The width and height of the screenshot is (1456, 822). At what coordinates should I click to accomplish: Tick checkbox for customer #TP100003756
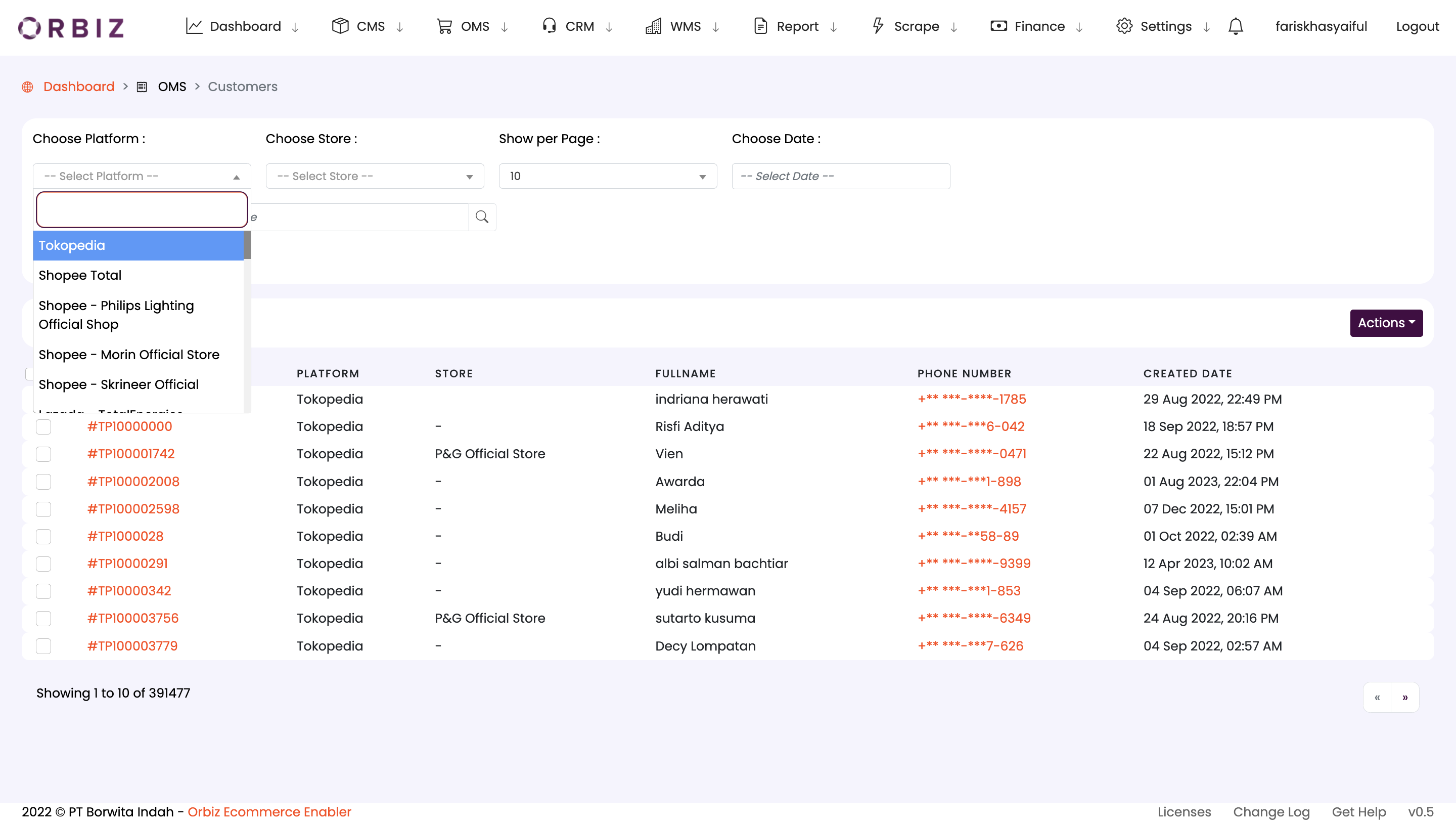click(x=43, y=618)
